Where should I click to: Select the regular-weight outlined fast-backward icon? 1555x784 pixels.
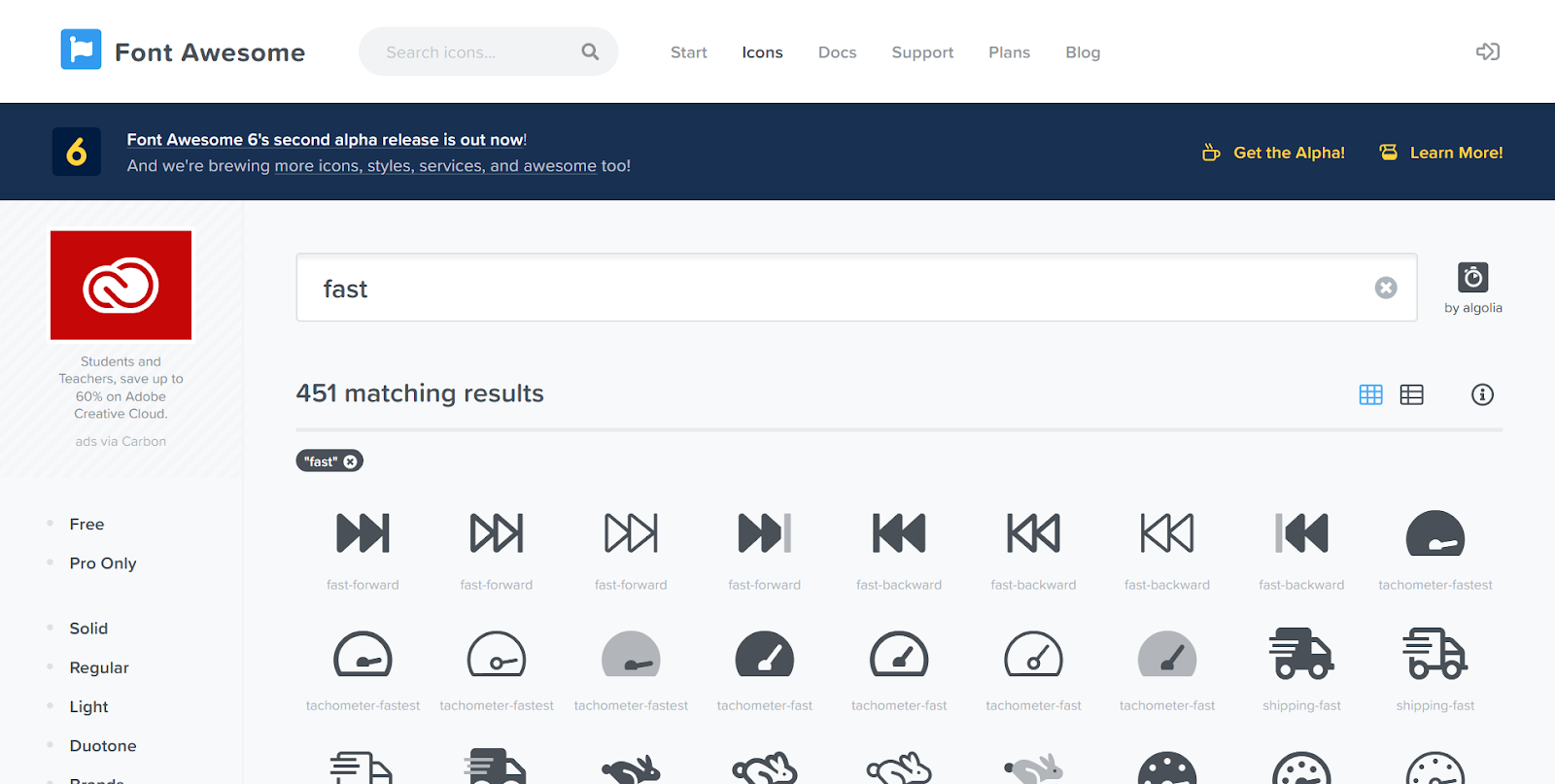pos(1033,533)
